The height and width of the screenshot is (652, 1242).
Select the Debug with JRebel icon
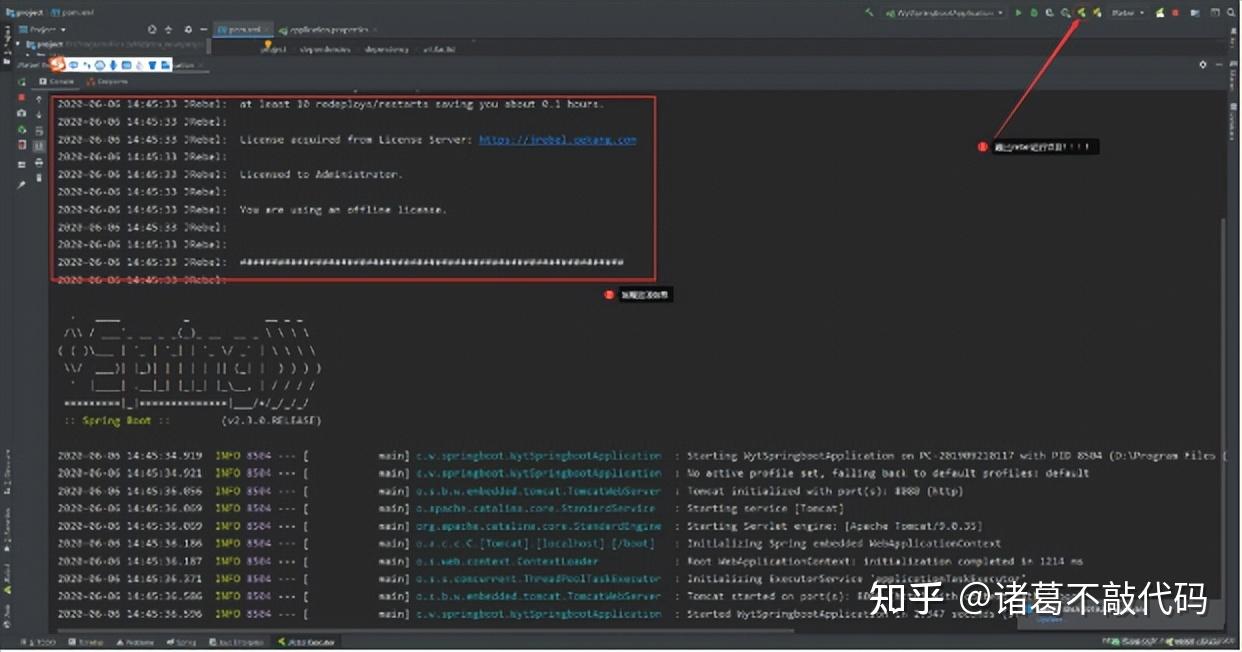1097,13
